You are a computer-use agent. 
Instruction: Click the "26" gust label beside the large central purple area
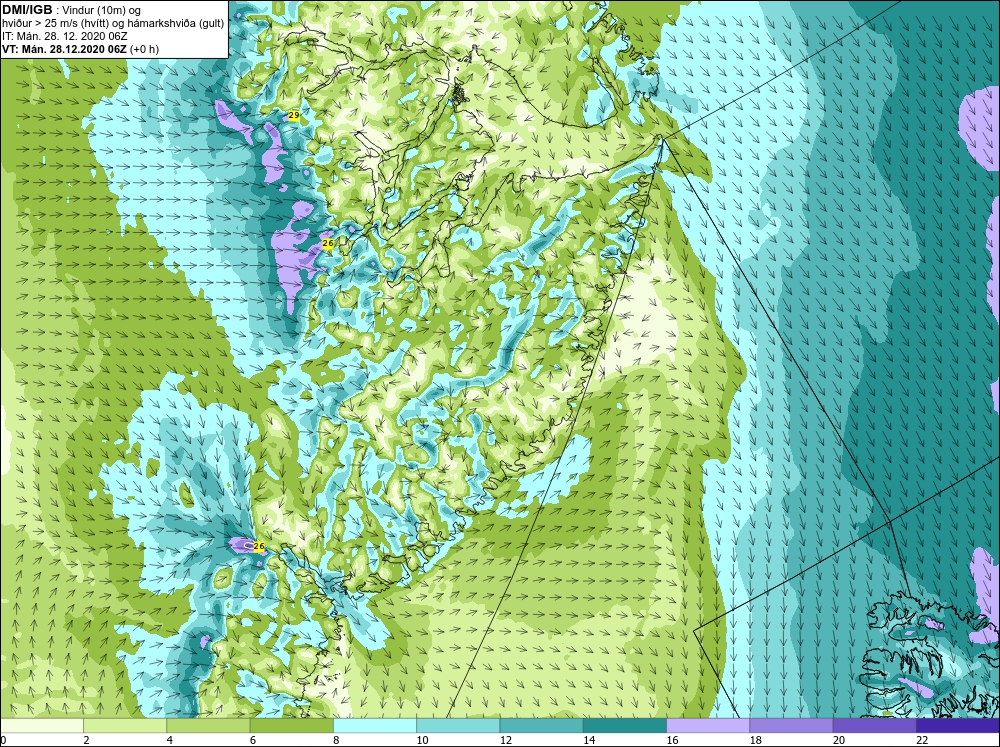(x=328, y=244)
